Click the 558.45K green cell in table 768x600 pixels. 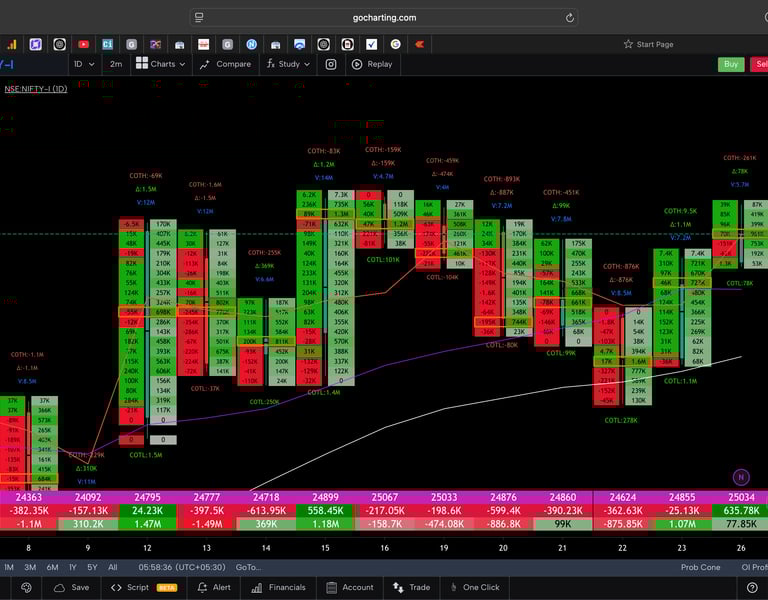pyautogui.click(x=325, y=510)
